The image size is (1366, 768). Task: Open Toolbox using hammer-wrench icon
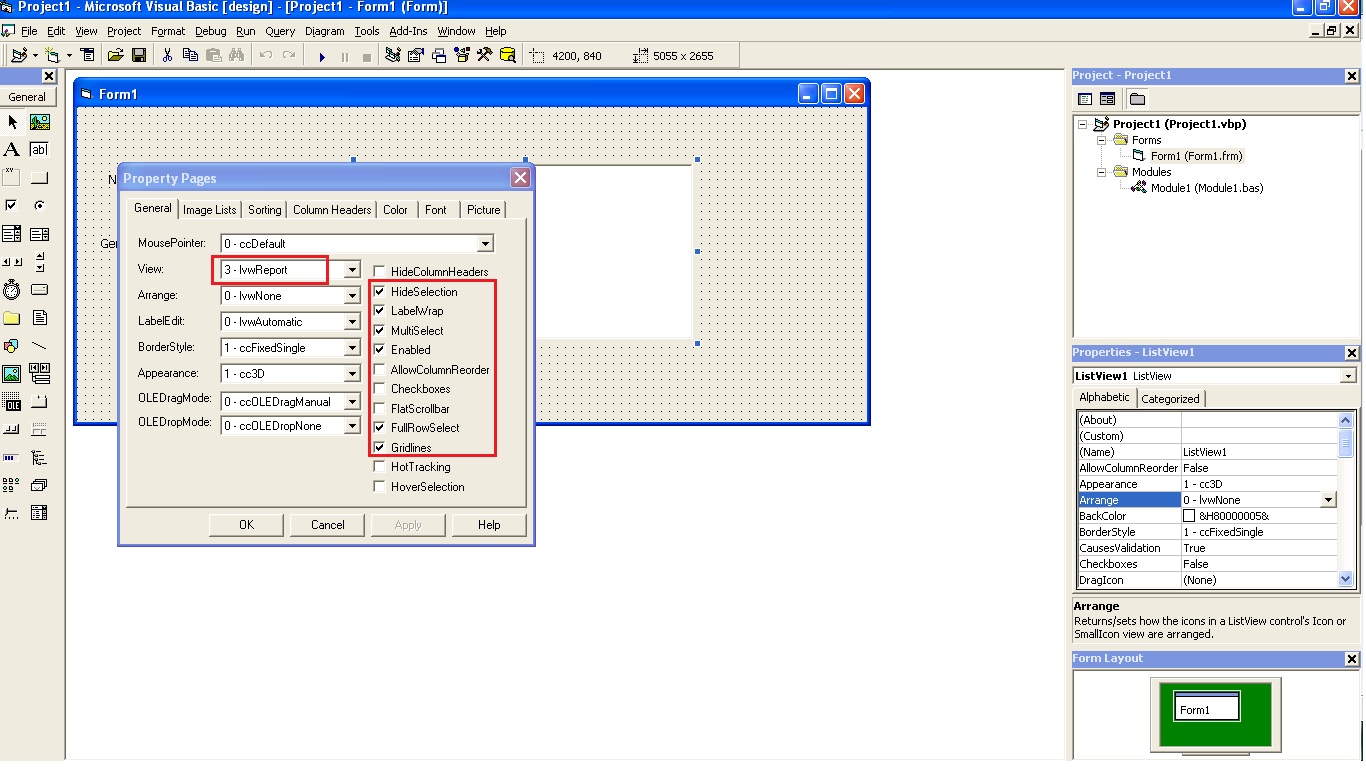point(485,56)
